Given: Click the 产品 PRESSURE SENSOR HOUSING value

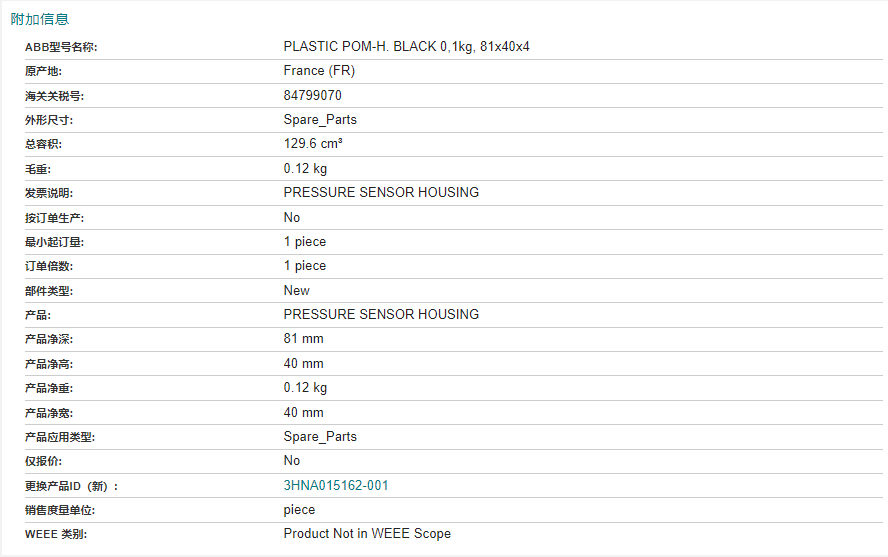Looking at the screenshot, I should click(x=381, y=314).
